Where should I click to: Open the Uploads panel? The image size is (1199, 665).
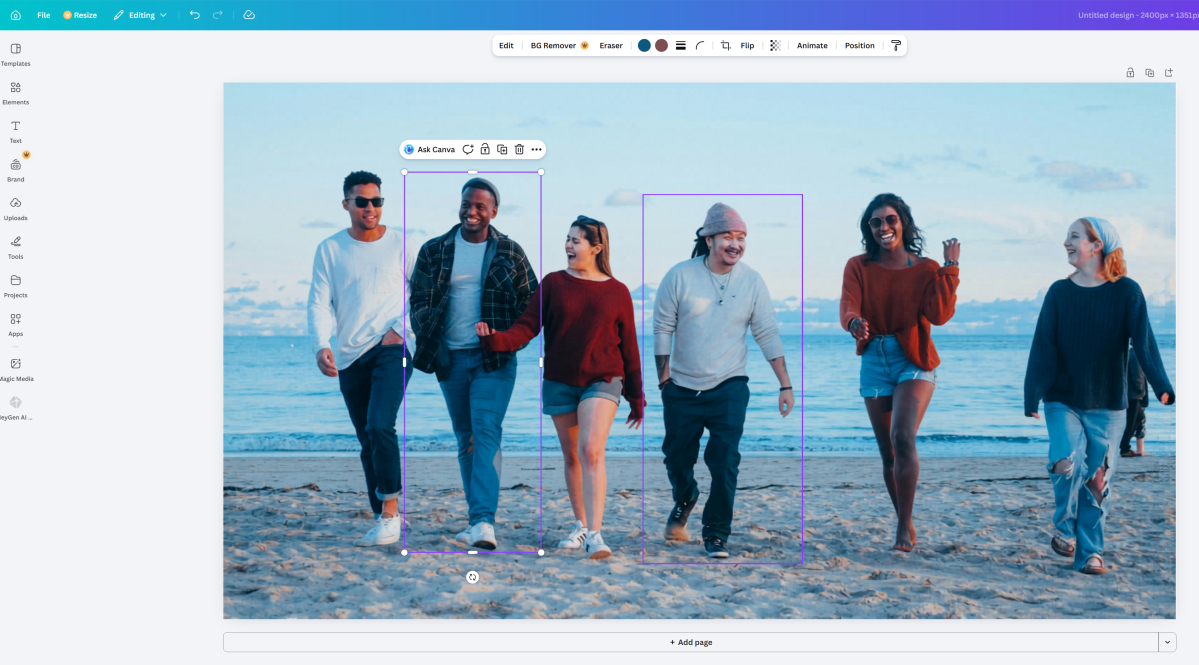15,208
